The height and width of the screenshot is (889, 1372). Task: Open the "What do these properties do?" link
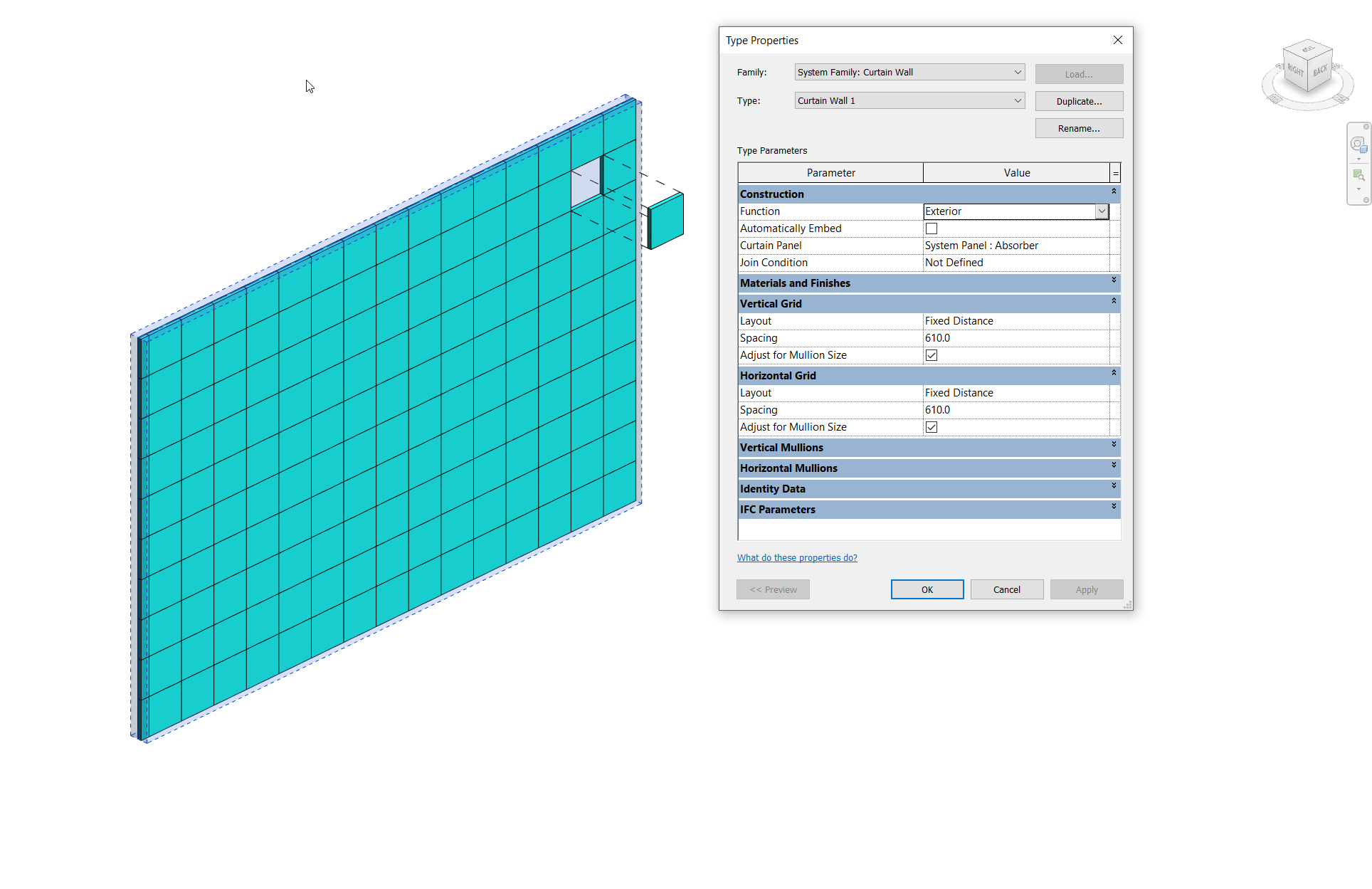pyautogui.click(x=797, y=557)
